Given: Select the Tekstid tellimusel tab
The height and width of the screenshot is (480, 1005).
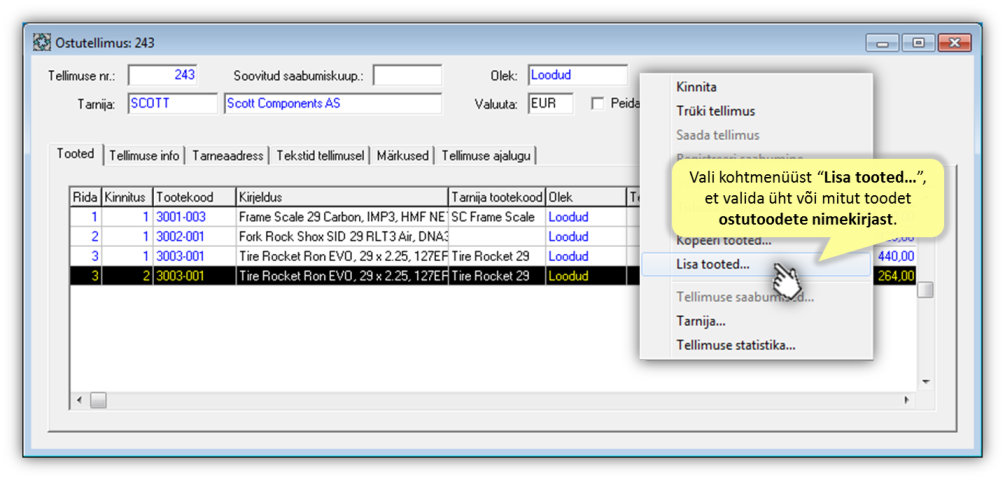Looking at the screenshot, I should click(320, 156).
